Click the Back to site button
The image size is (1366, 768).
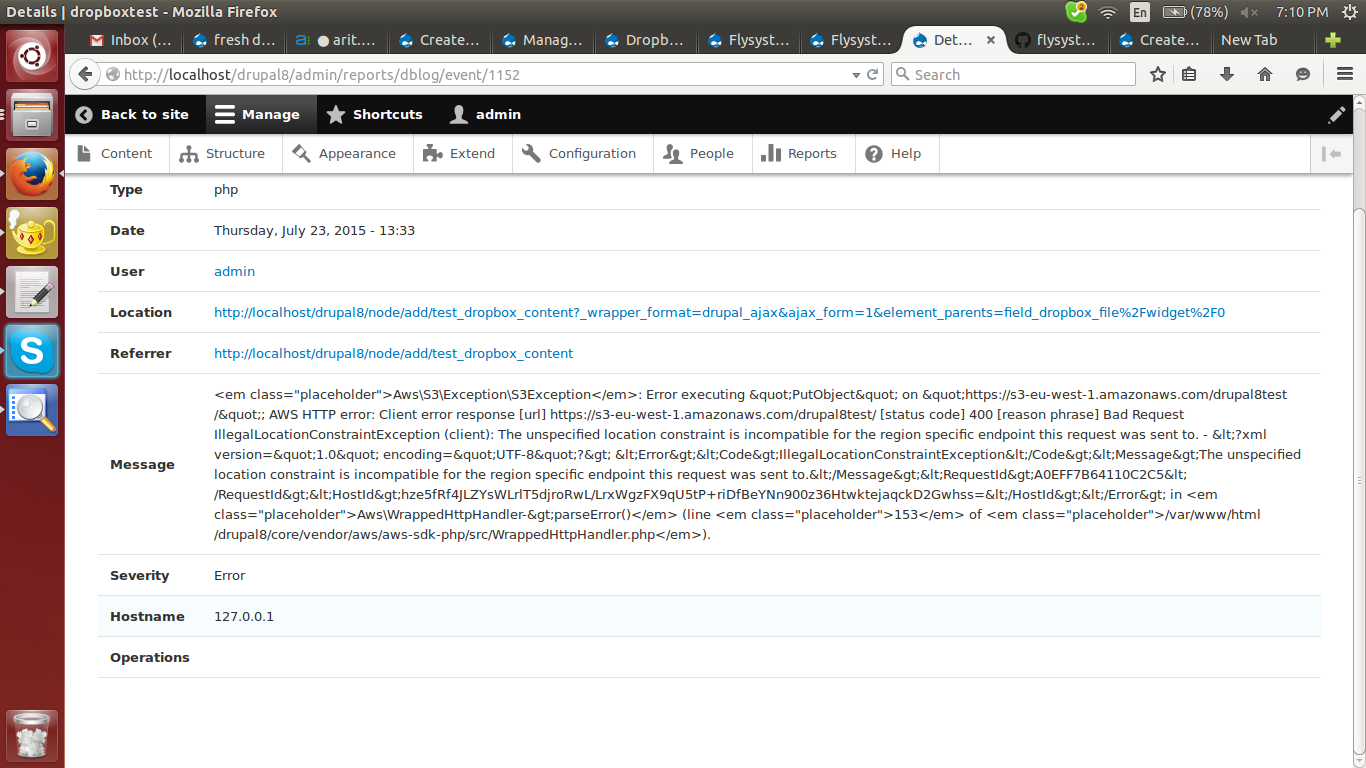(133, 114)
